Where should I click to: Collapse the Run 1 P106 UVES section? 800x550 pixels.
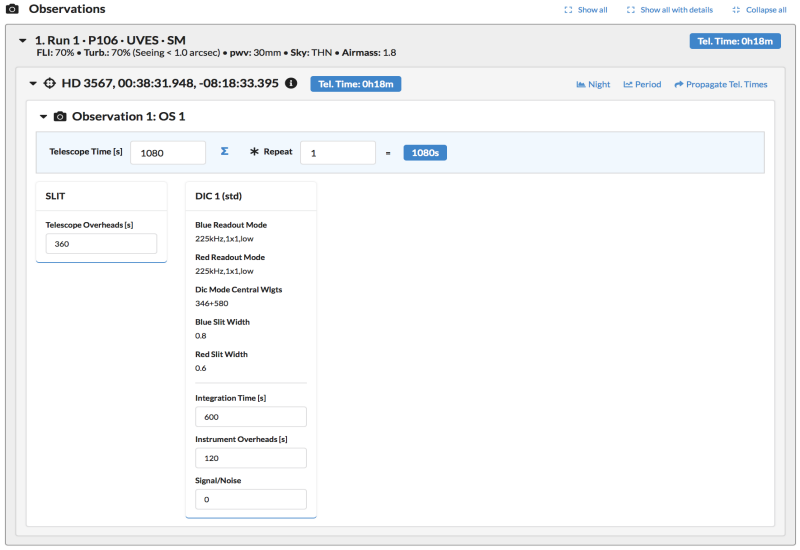pos(23,40)
